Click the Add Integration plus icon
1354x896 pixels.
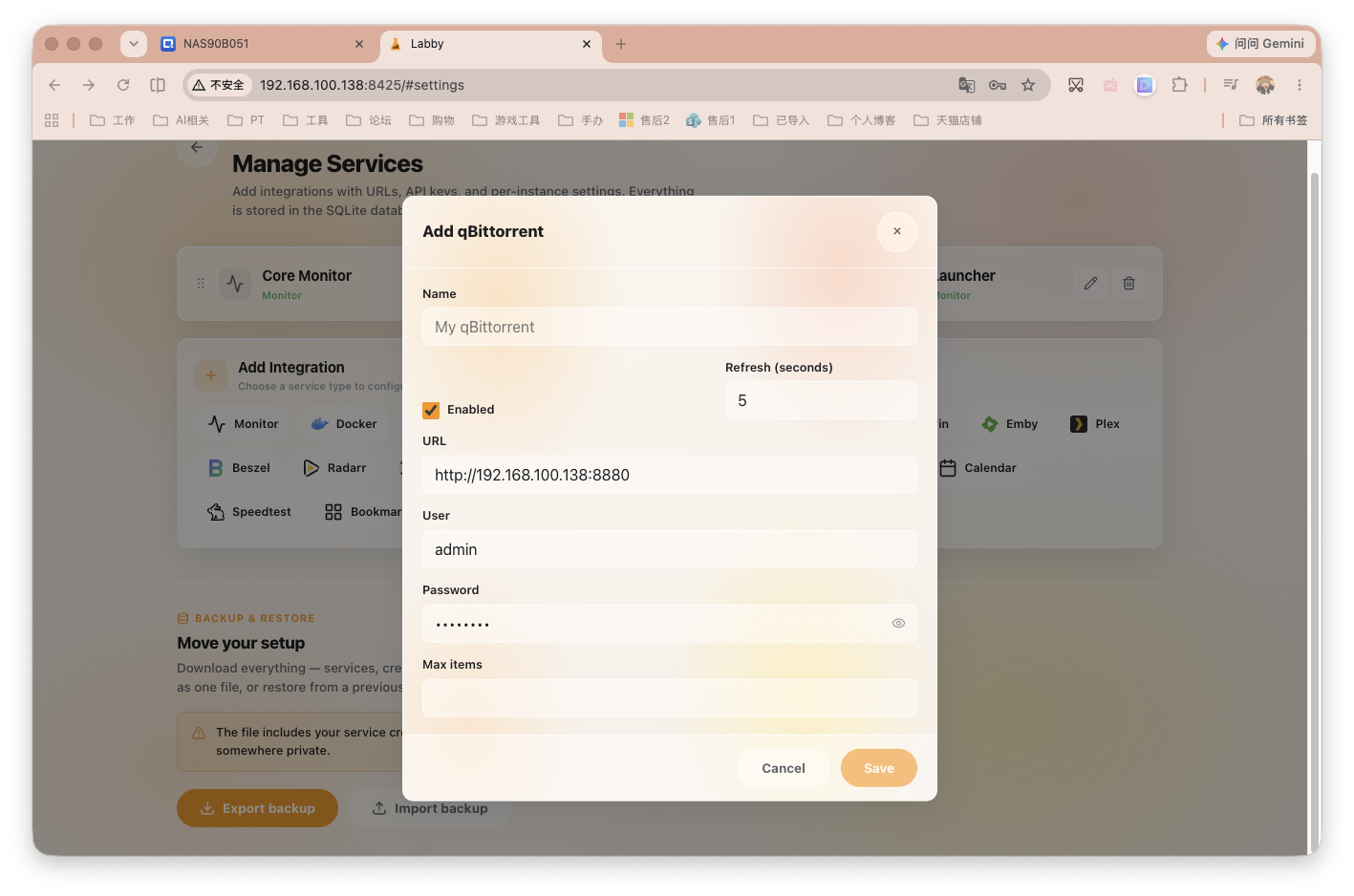coord(211,375)
